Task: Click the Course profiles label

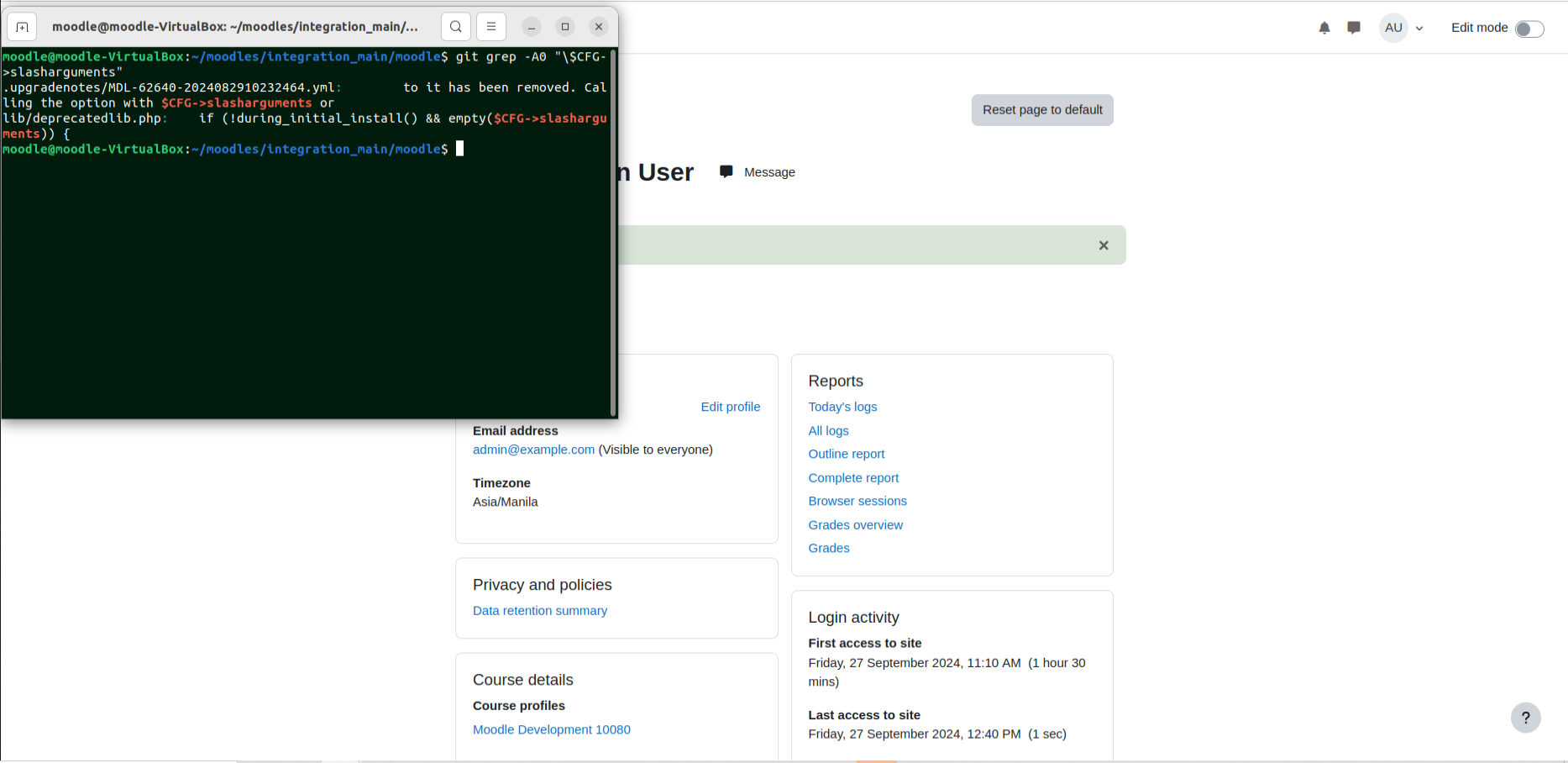Action: pyautogui.click(x=519, y=706)
